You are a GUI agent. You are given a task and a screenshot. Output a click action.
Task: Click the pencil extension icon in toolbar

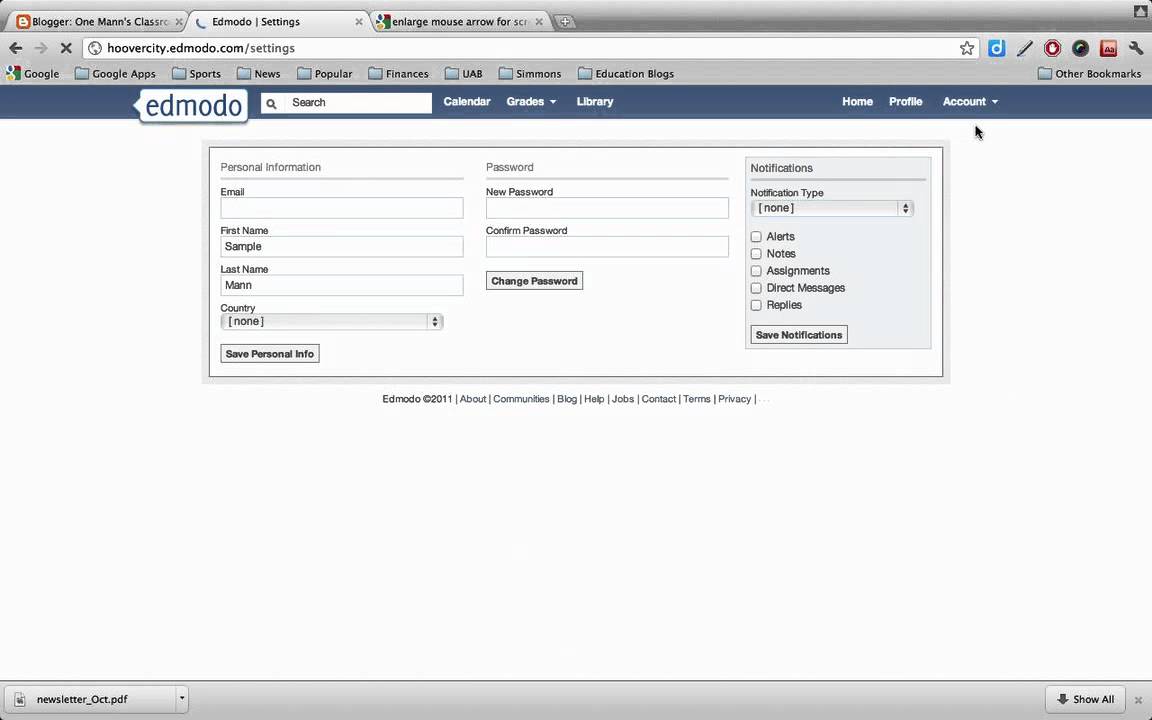point(1025,48)
